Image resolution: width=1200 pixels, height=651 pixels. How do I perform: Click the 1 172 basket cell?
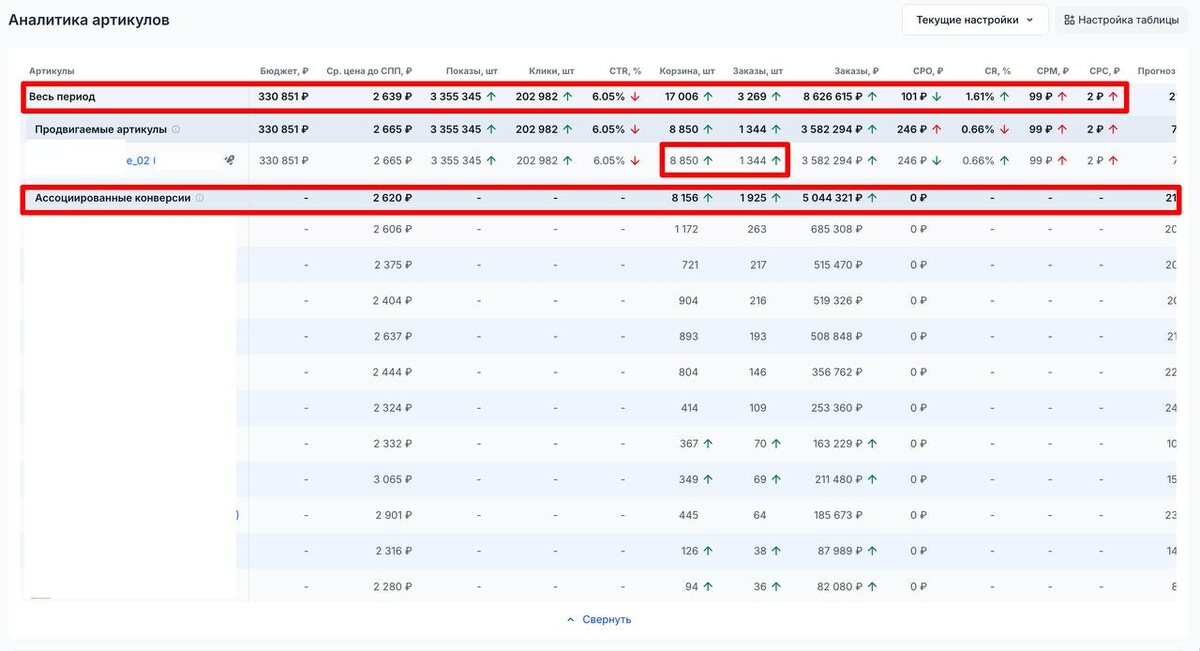(x=687, y=229)
